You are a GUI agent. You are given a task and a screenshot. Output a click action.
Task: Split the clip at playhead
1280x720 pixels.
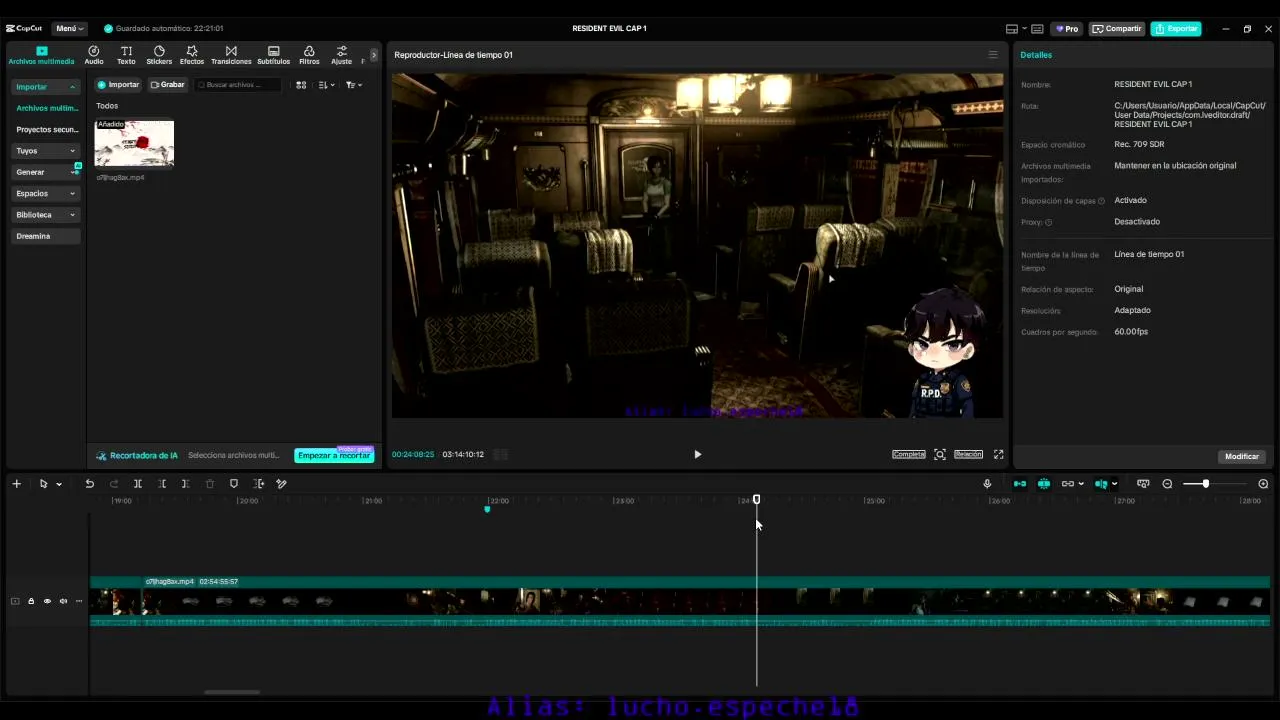coord(138,484)
